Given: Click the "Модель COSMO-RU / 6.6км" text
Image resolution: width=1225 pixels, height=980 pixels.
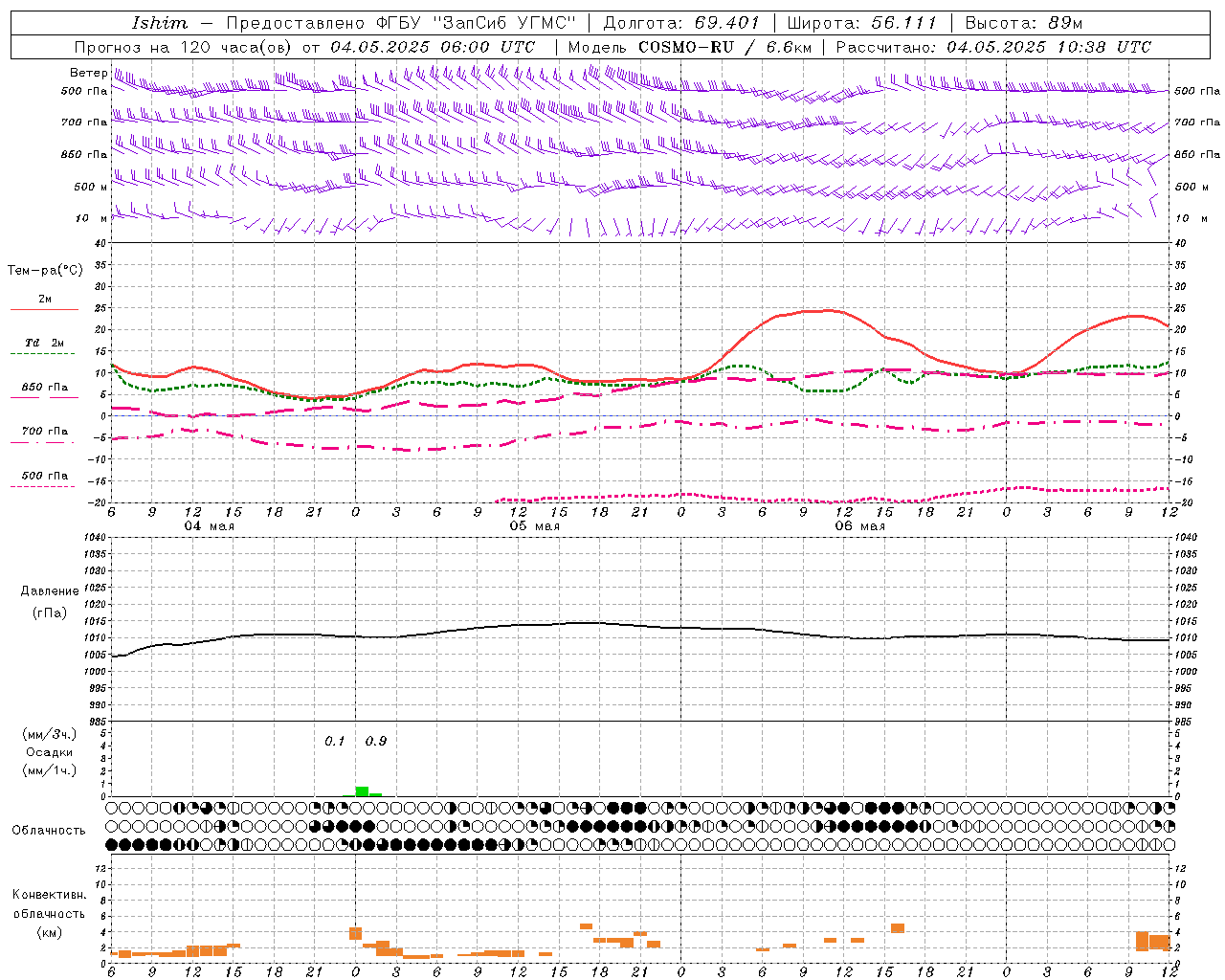Looking at the screenshot, I should pyautogui.click(x=690, y=47).
